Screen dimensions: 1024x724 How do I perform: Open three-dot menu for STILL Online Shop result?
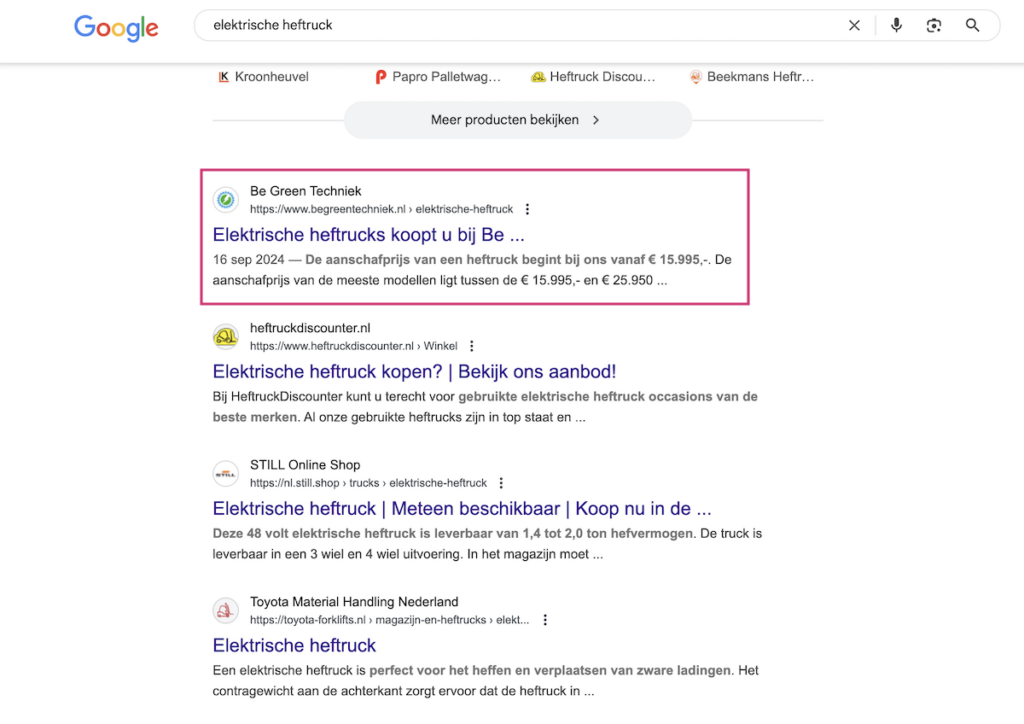(x=502, y=484)
